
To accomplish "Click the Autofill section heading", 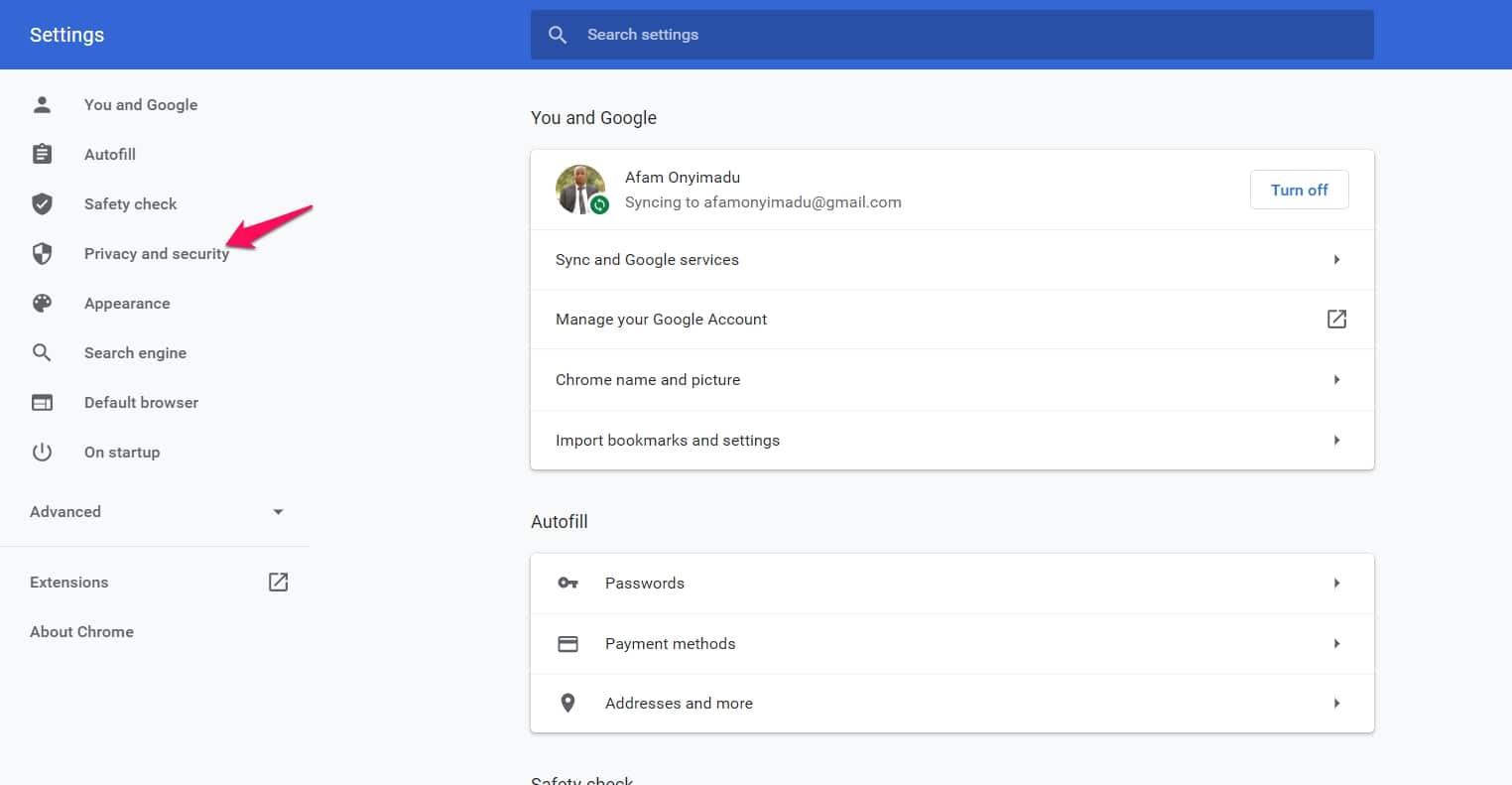I will [x=560, y=521].
